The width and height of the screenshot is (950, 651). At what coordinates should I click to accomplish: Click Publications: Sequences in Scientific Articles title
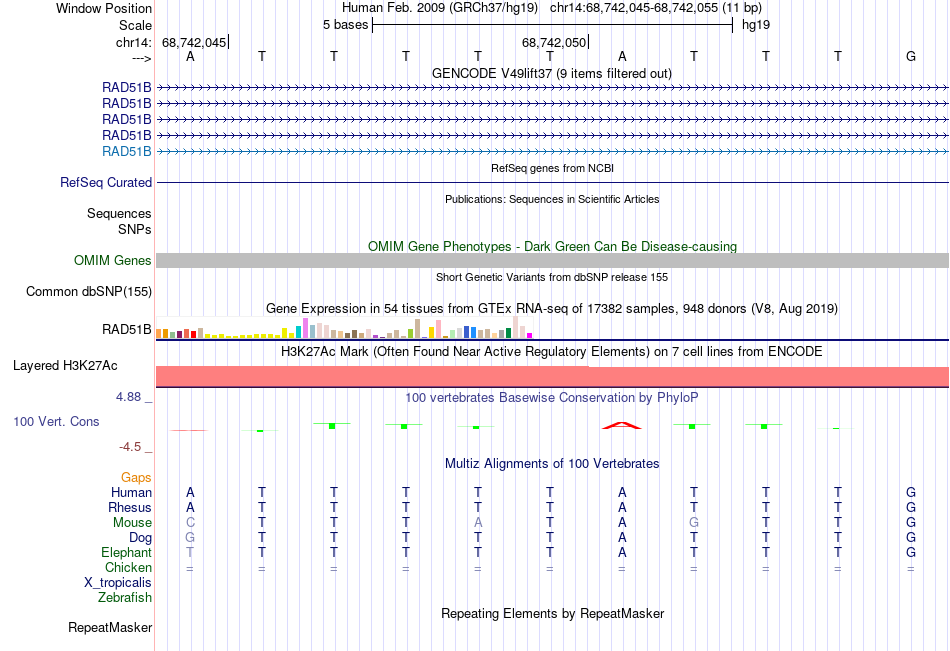[x=552, y=199]
